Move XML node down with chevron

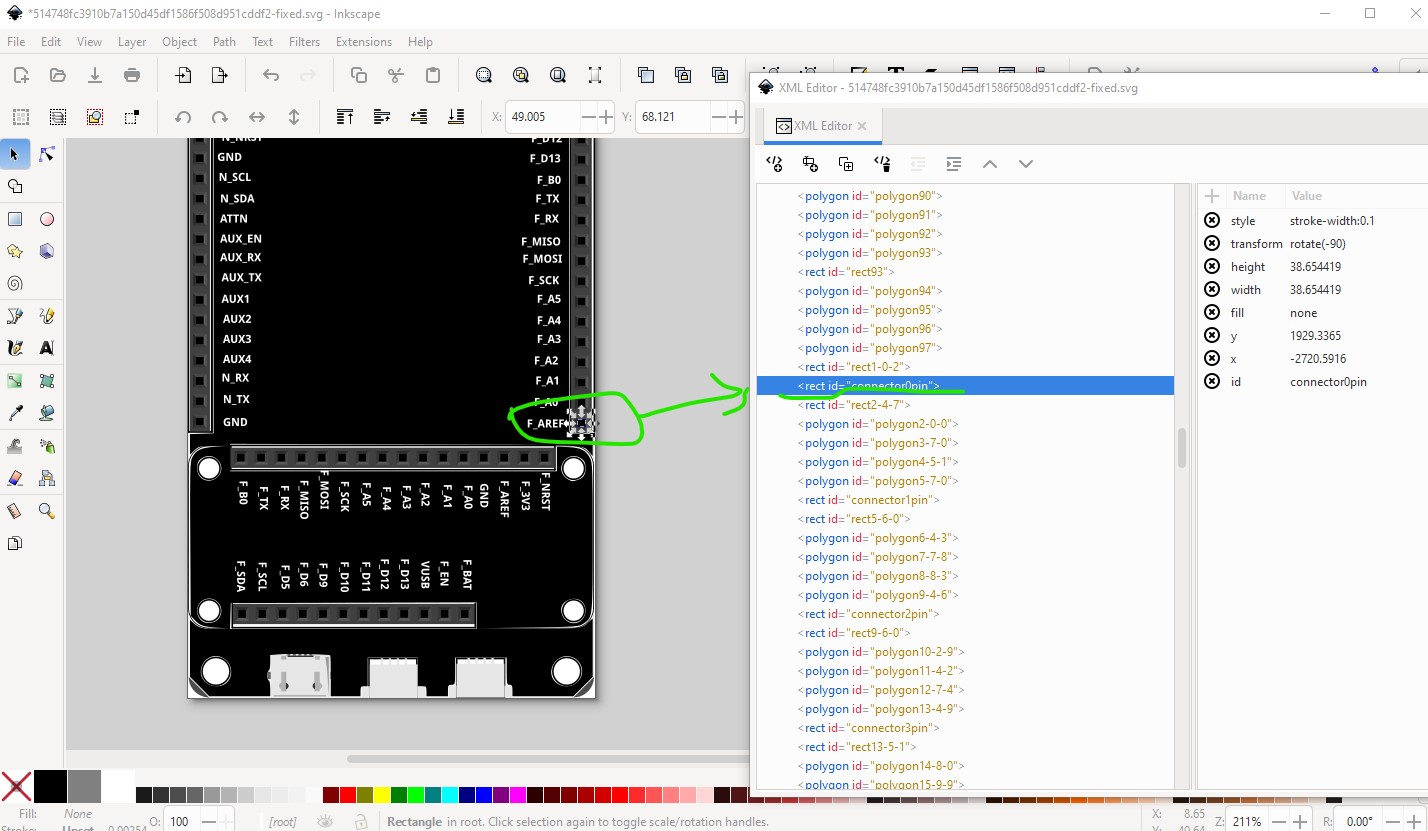1026,164
